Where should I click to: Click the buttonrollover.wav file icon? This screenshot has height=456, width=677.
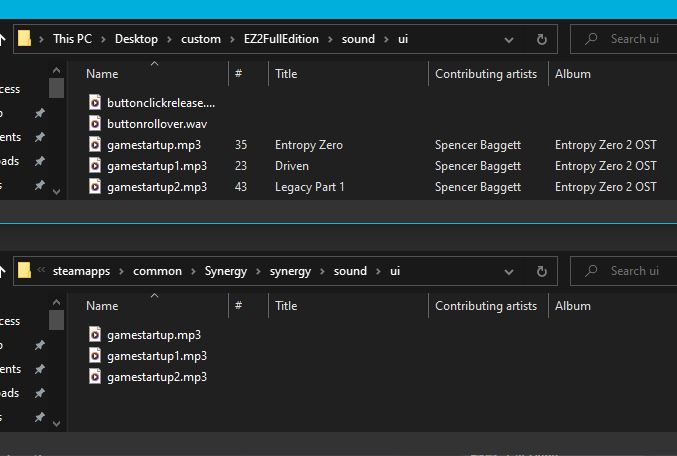click(95, 123)
